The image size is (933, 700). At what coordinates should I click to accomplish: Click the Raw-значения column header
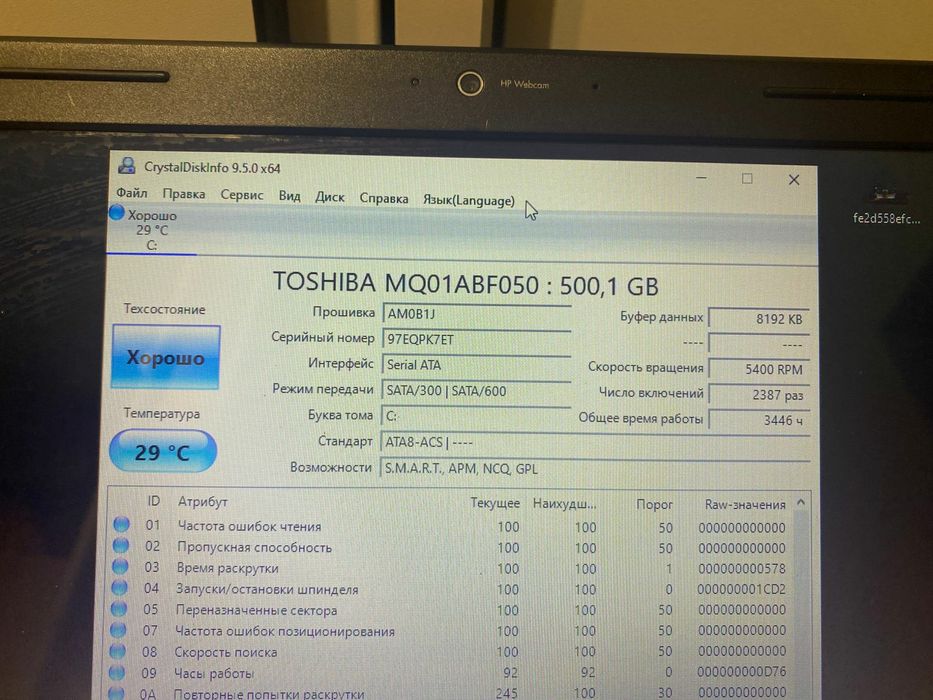pos(745,505)
